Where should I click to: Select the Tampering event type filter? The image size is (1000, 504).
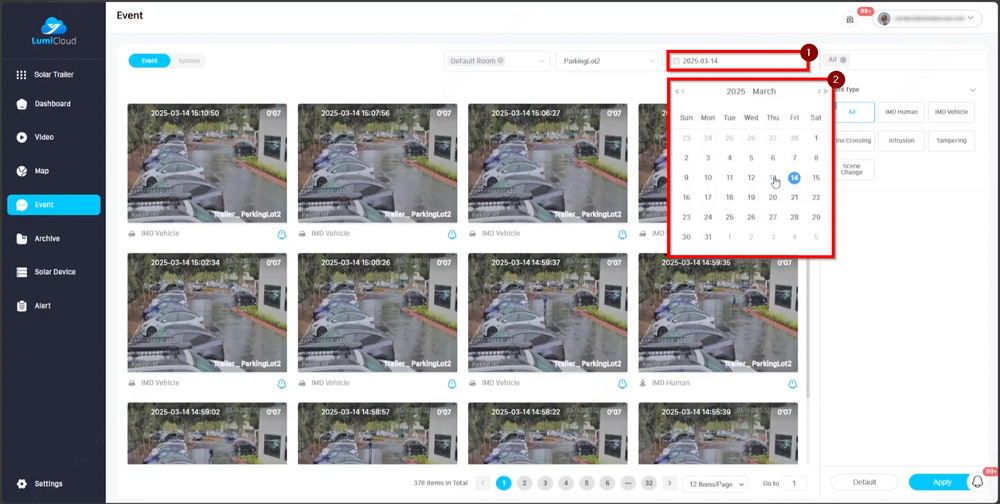coord(951,140)
